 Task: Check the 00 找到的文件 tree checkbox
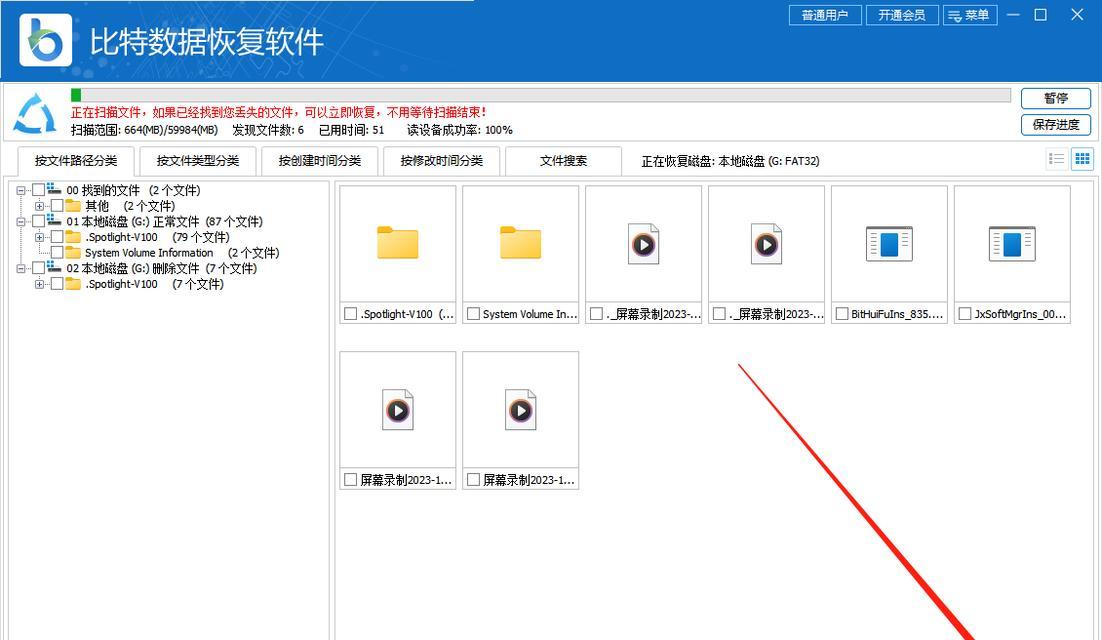[38, 190]
